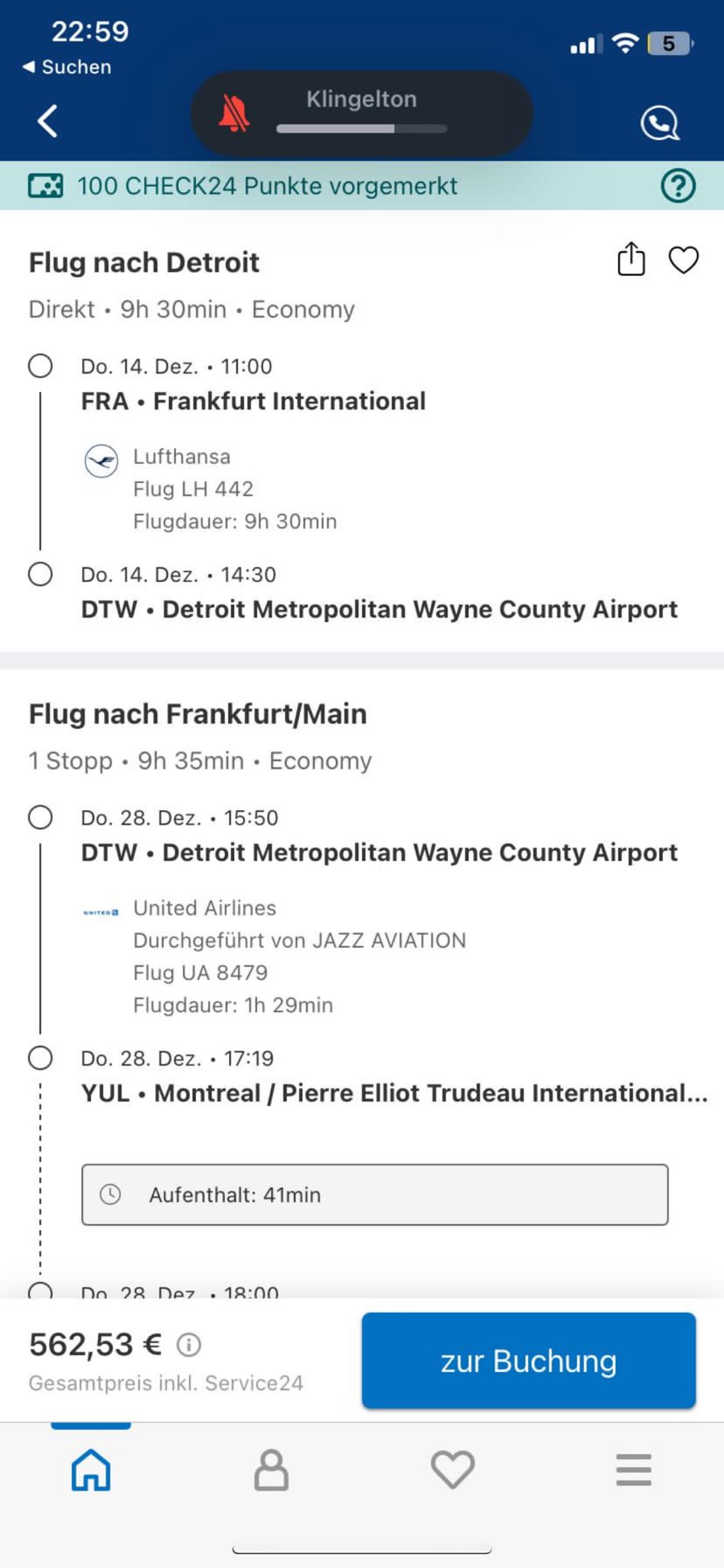Open the home tab
Viewport: 724px width, 1568px height.
(x=91, y=1470)
